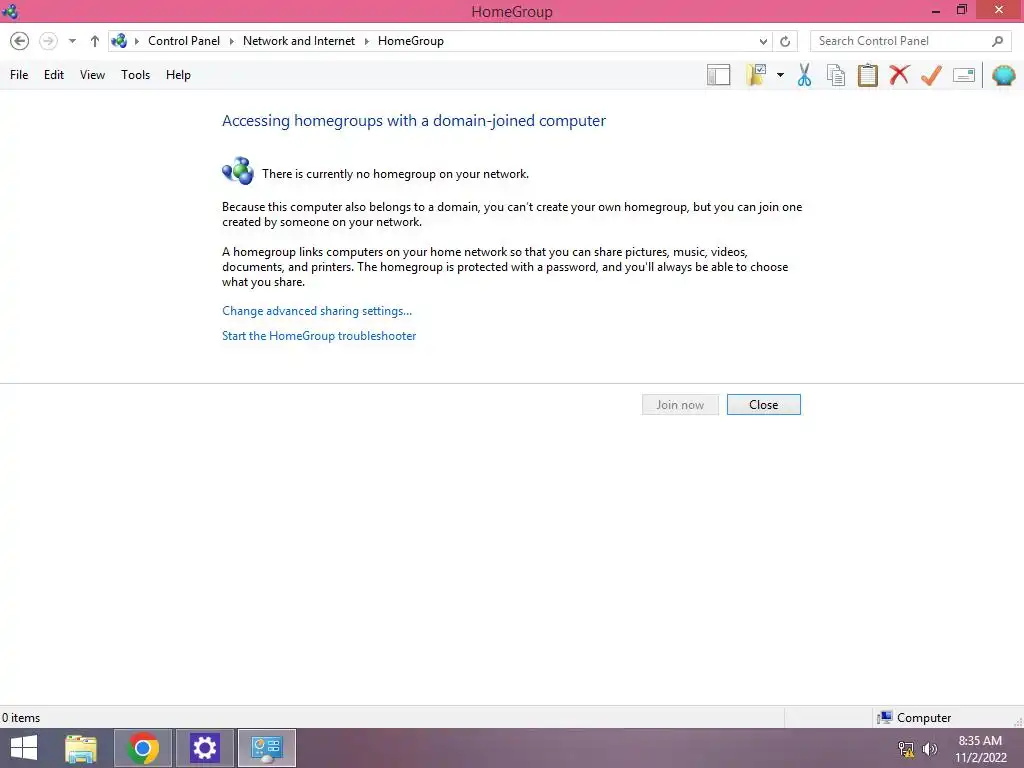The height and width of the screenshot is (768, 1024).
Task: Minimize the HomeGroup window
Action: [936, 11]
